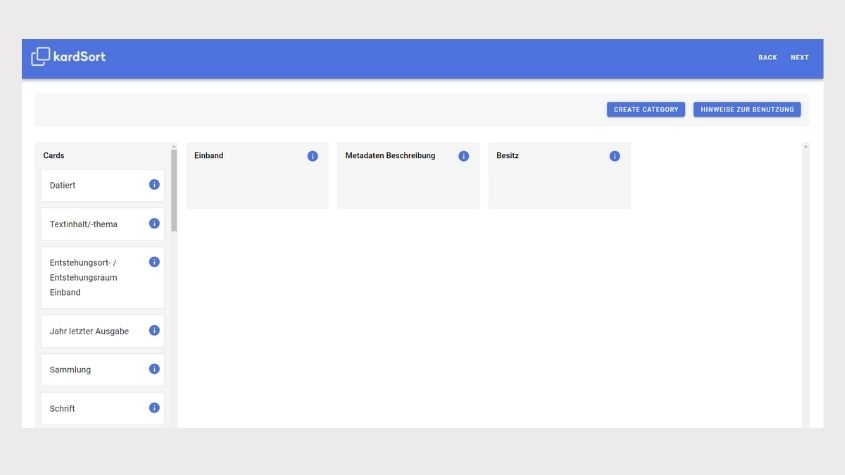Click the BACK button in header
Image resolution: width=845 pixels, height=475 pixels.
pos(767,57)
